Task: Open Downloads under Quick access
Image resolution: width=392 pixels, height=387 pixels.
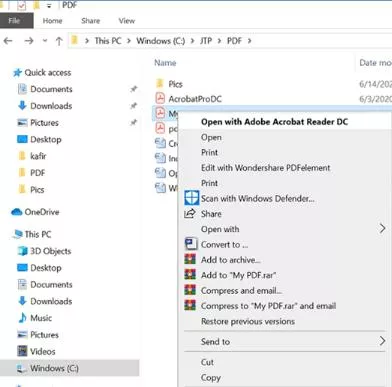Action: (x=51, y=106)
